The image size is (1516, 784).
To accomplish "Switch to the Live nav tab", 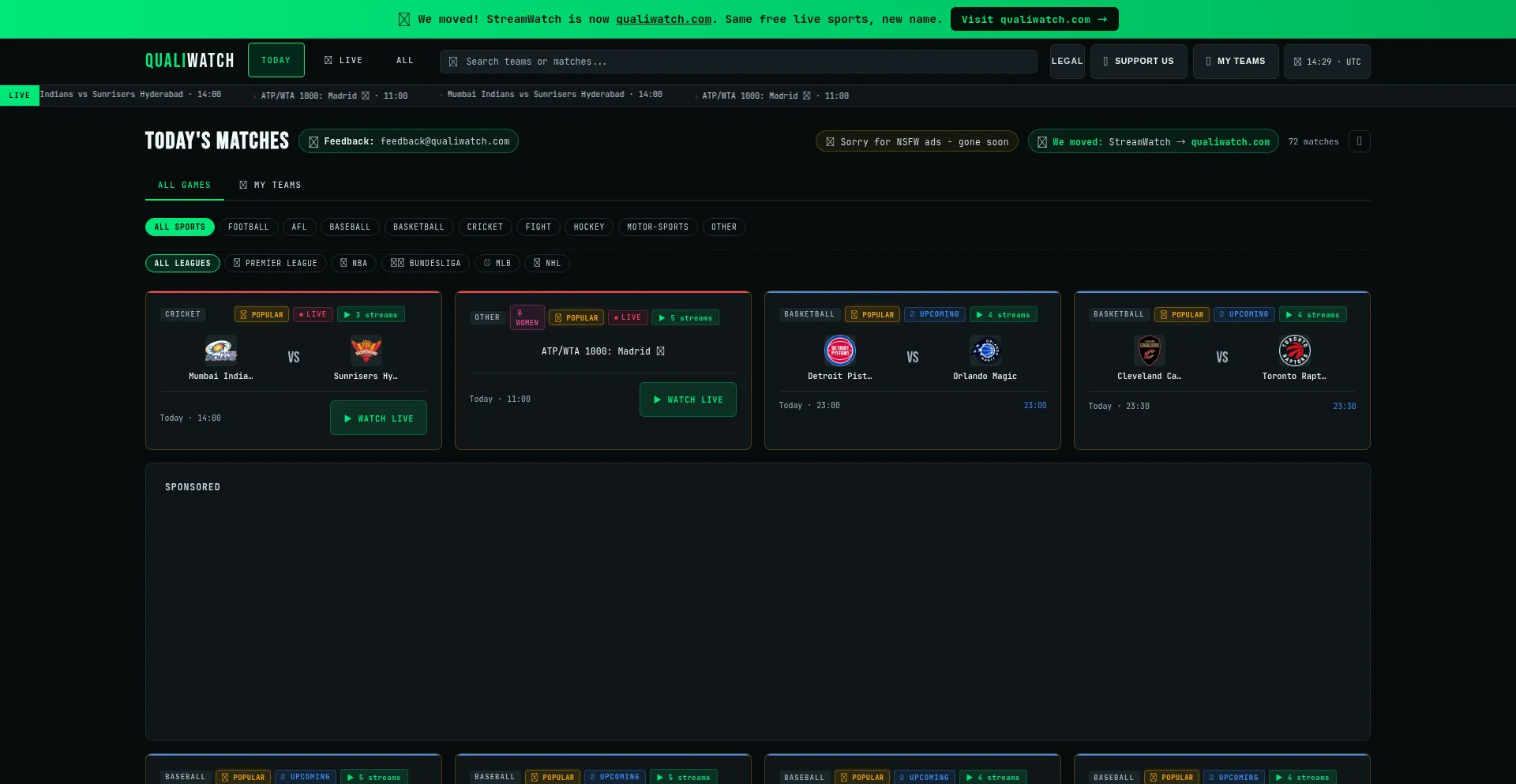I will [343, 60].
